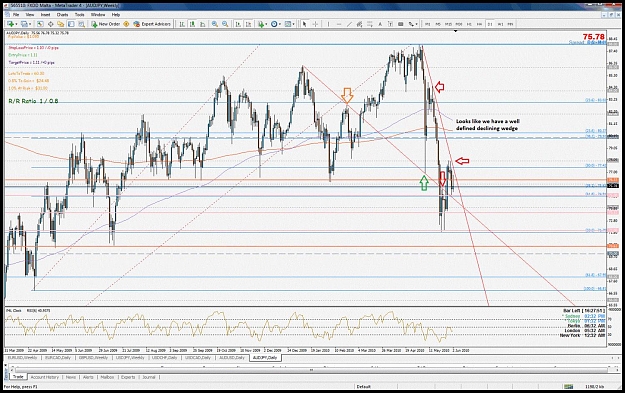
Task: Toggle the Expert Advisors button
Action: coord(152,24)
